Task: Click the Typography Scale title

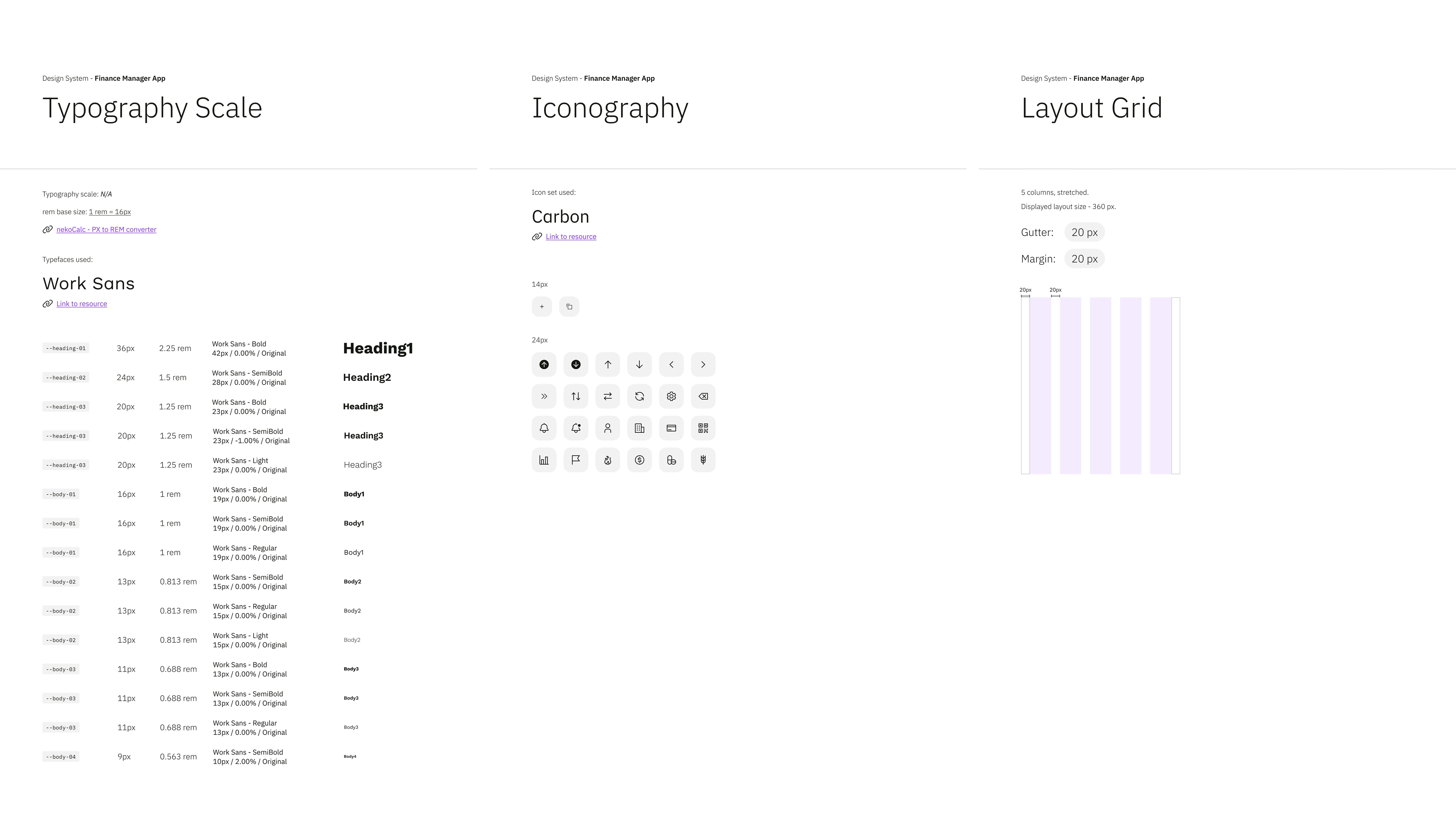Action: [153, 108]
